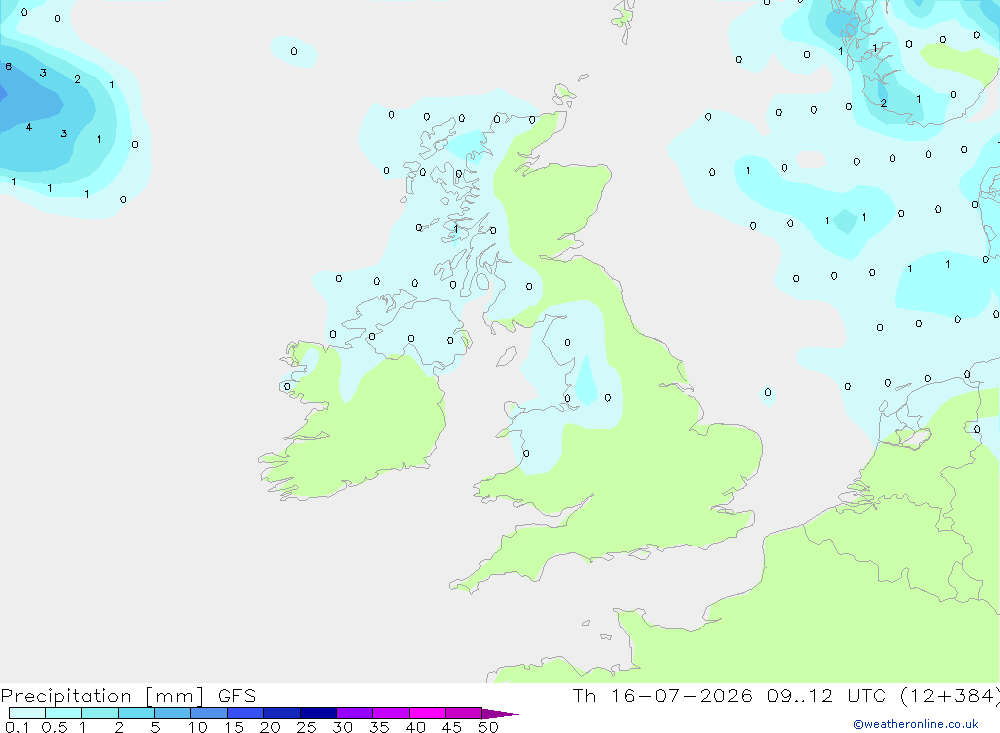Select the 30–35 mm violet legend segment
The width and height of the screenshot is (1000, 733).
pos(355,713)
